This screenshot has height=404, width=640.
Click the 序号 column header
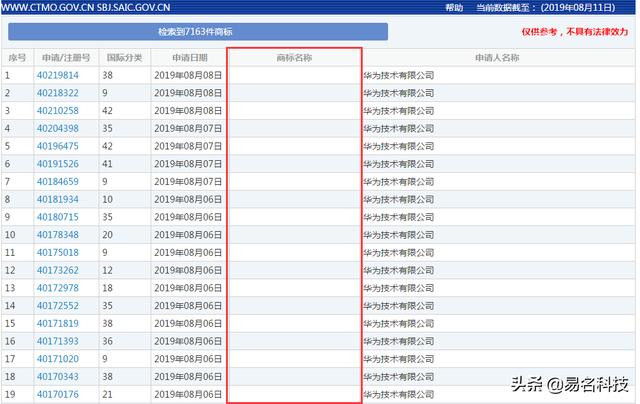pos(17,58)
